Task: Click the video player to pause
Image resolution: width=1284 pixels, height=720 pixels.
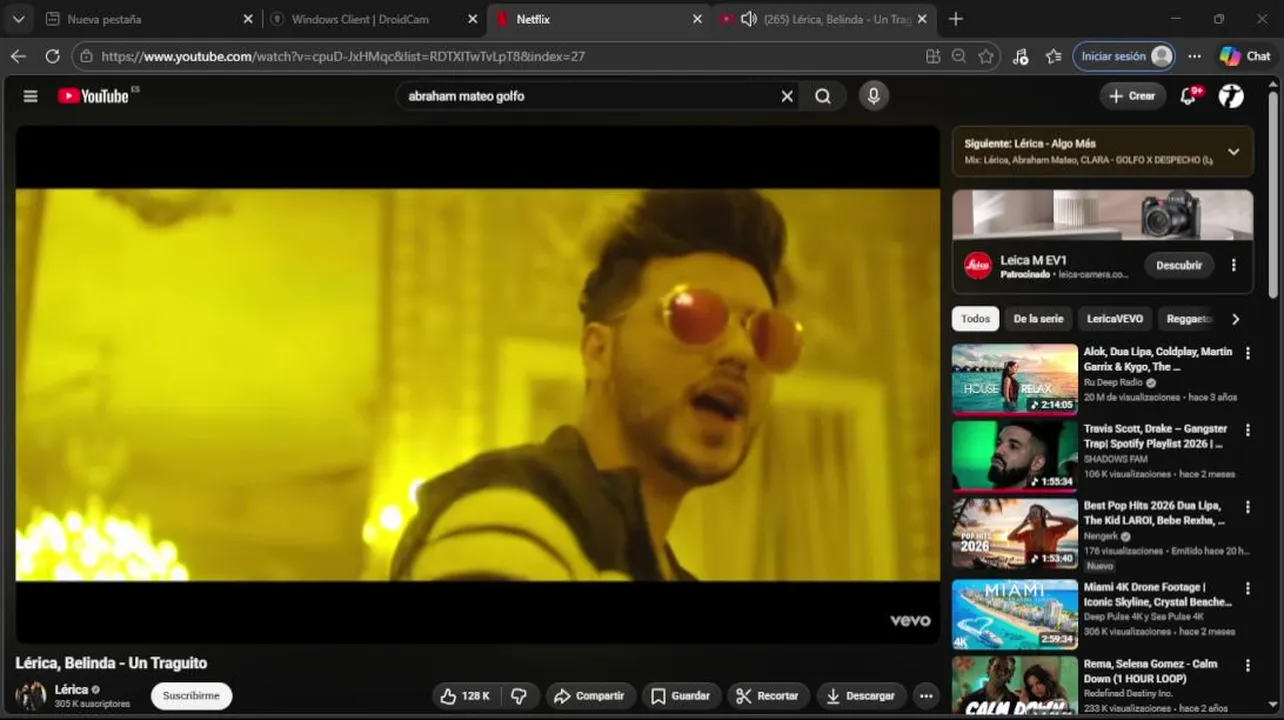Action: tap(477, 385)
